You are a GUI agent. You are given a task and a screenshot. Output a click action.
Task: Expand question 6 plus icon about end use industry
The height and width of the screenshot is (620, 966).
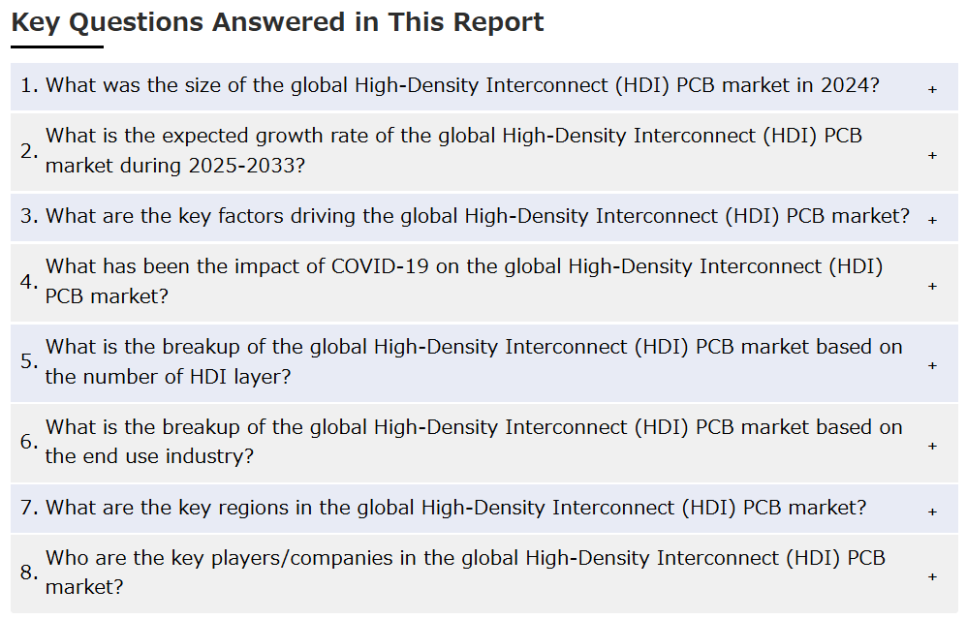932,446
